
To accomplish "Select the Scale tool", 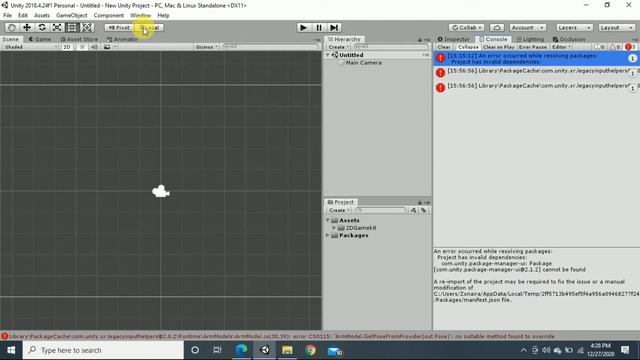I will [57, 27].
